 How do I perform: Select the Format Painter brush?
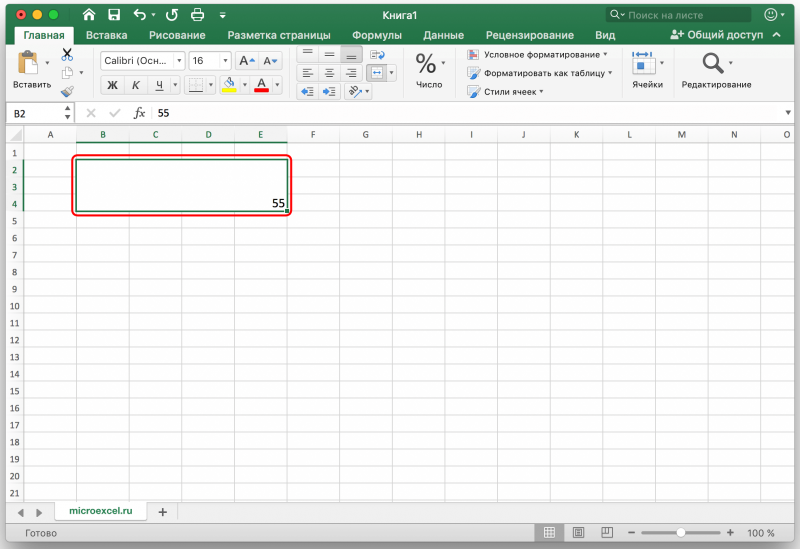[67, 91]
